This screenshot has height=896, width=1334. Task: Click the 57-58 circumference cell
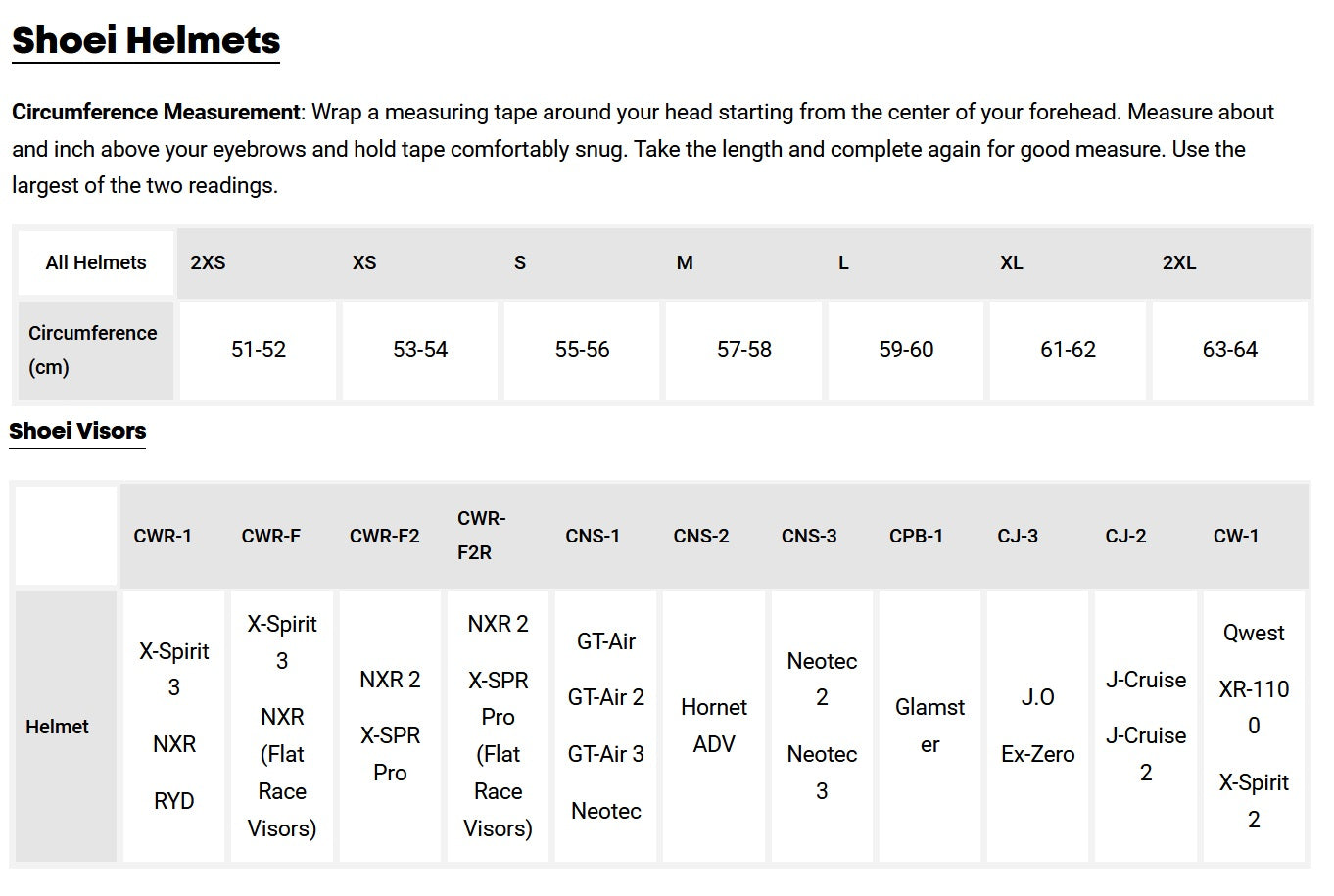[744, 350]
